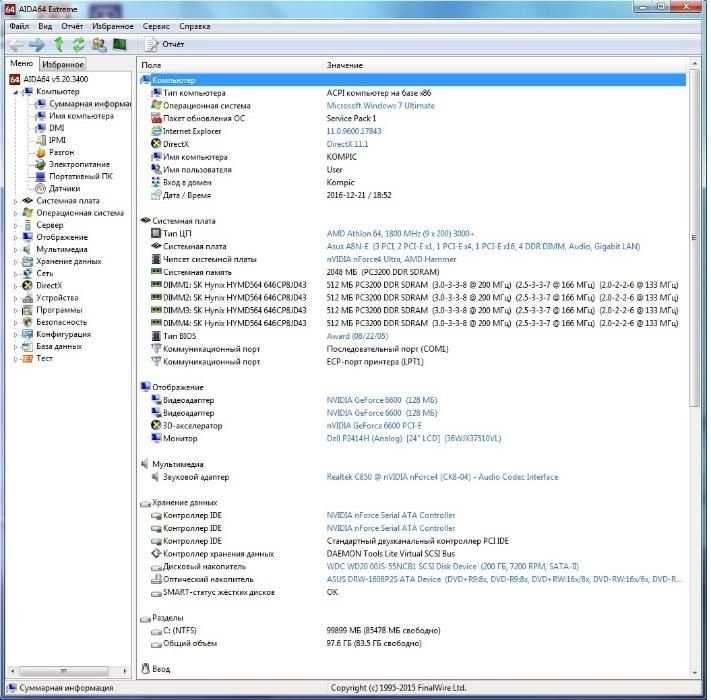Click the Устройства tree icon
Screen dimensions: 711x700
[28, 298]
